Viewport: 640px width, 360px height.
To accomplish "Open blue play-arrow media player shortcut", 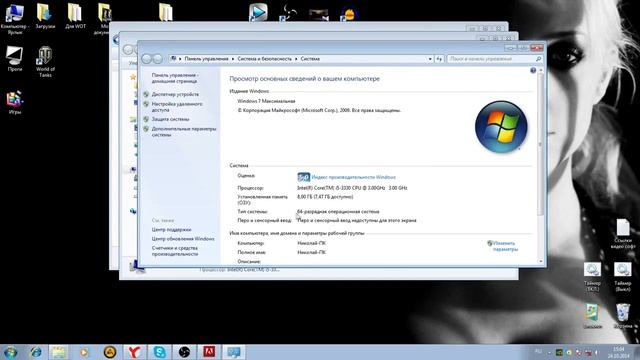I will 258,12.
